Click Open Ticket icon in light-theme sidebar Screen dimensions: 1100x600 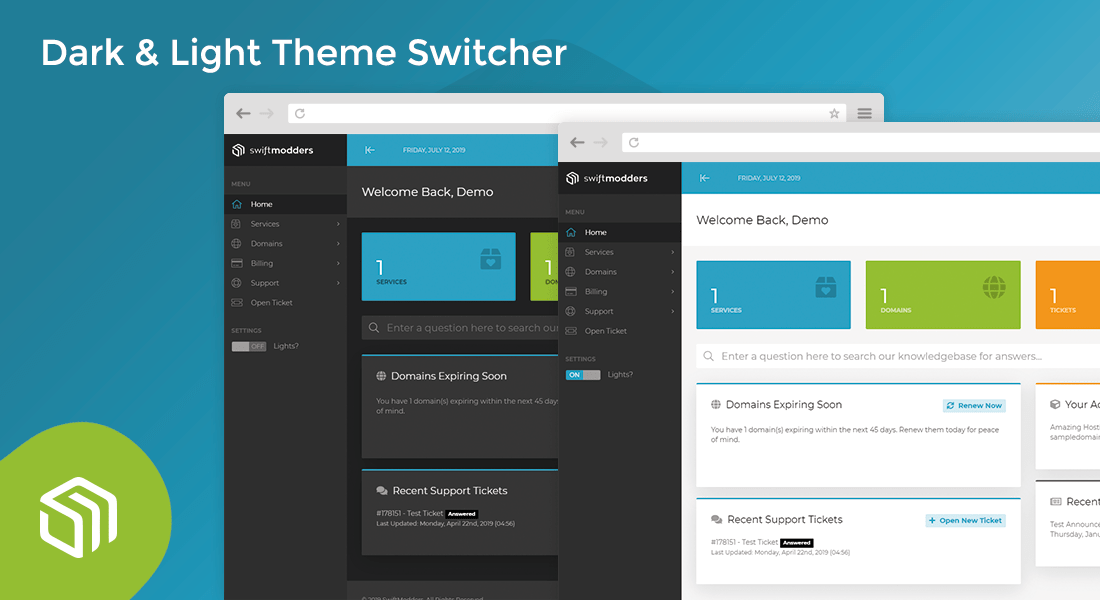(x=571, y=331)
